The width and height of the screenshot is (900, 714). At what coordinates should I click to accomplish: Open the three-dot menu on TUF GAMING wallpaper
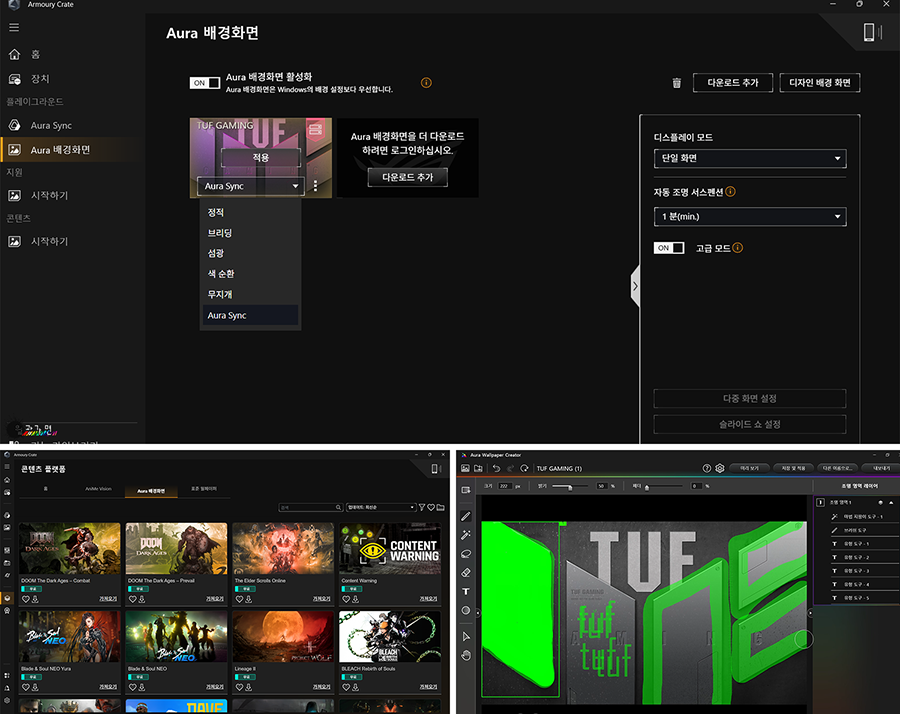pos(315,186)
